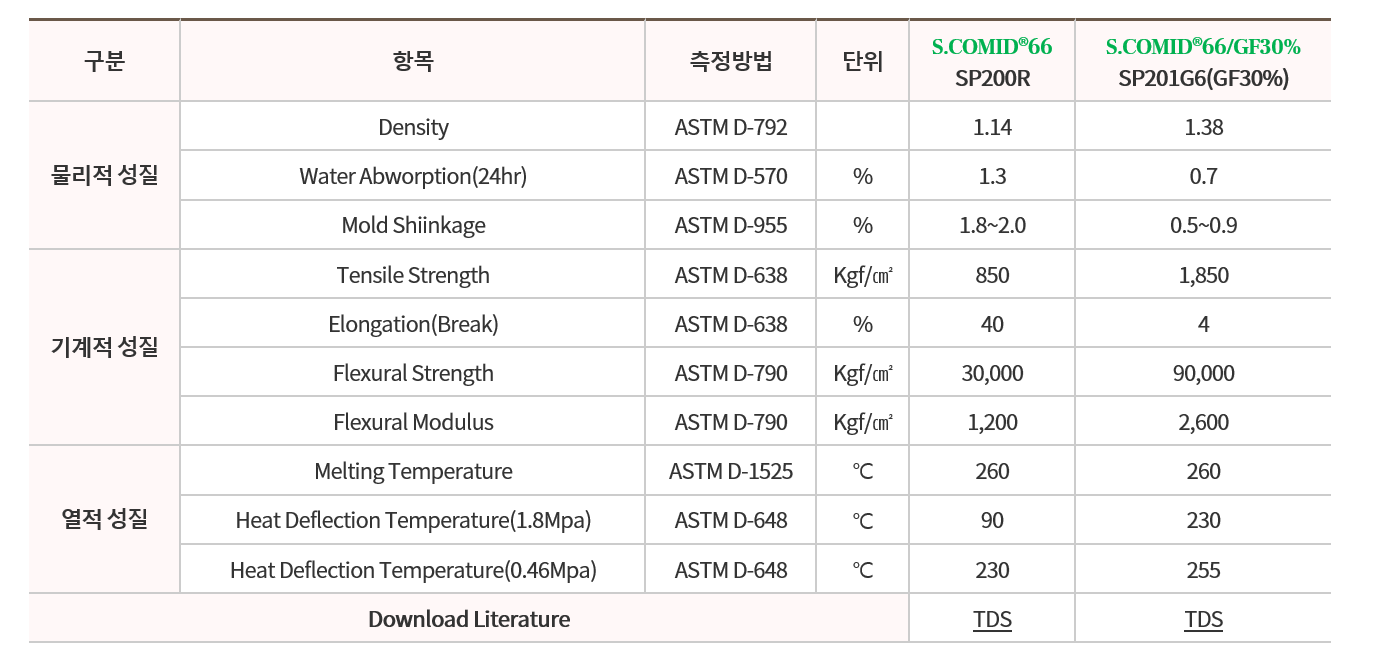Image resolution: width=1380 pixels, height=671 pixels.
Task: Click the S.COMID®66 SP200R column header
Action: [x=992, y=61]
